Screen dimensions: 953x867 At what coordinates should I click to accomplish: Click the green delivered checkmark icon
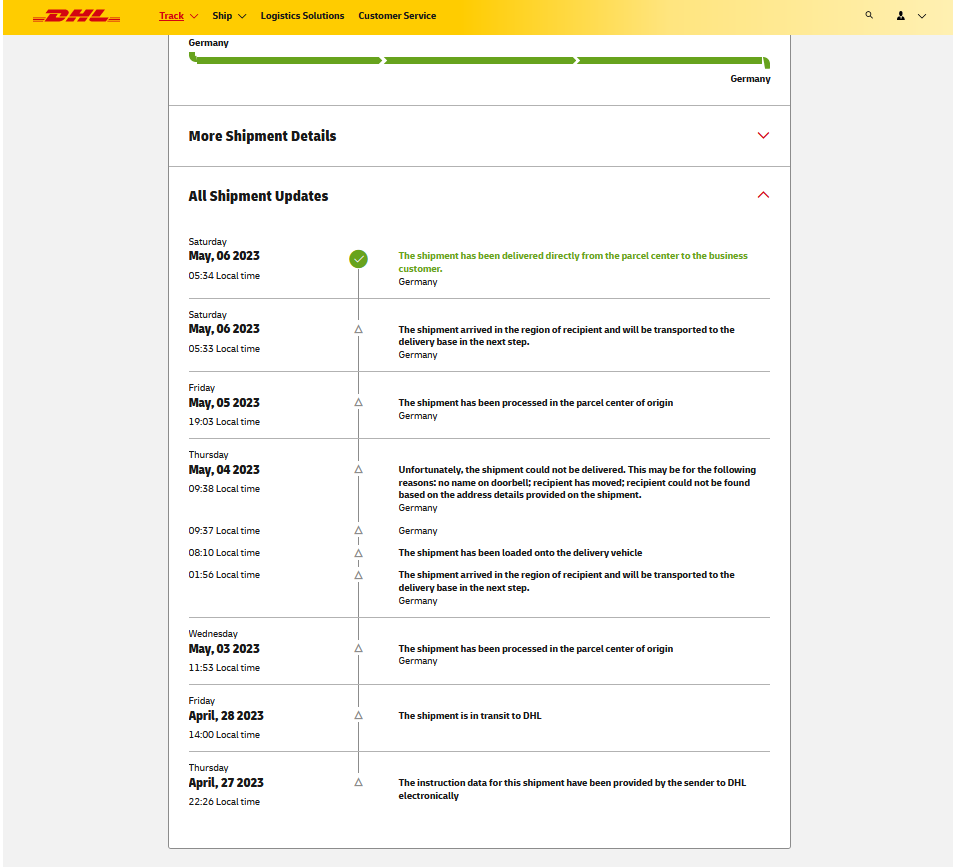click(x=358, y=259)
